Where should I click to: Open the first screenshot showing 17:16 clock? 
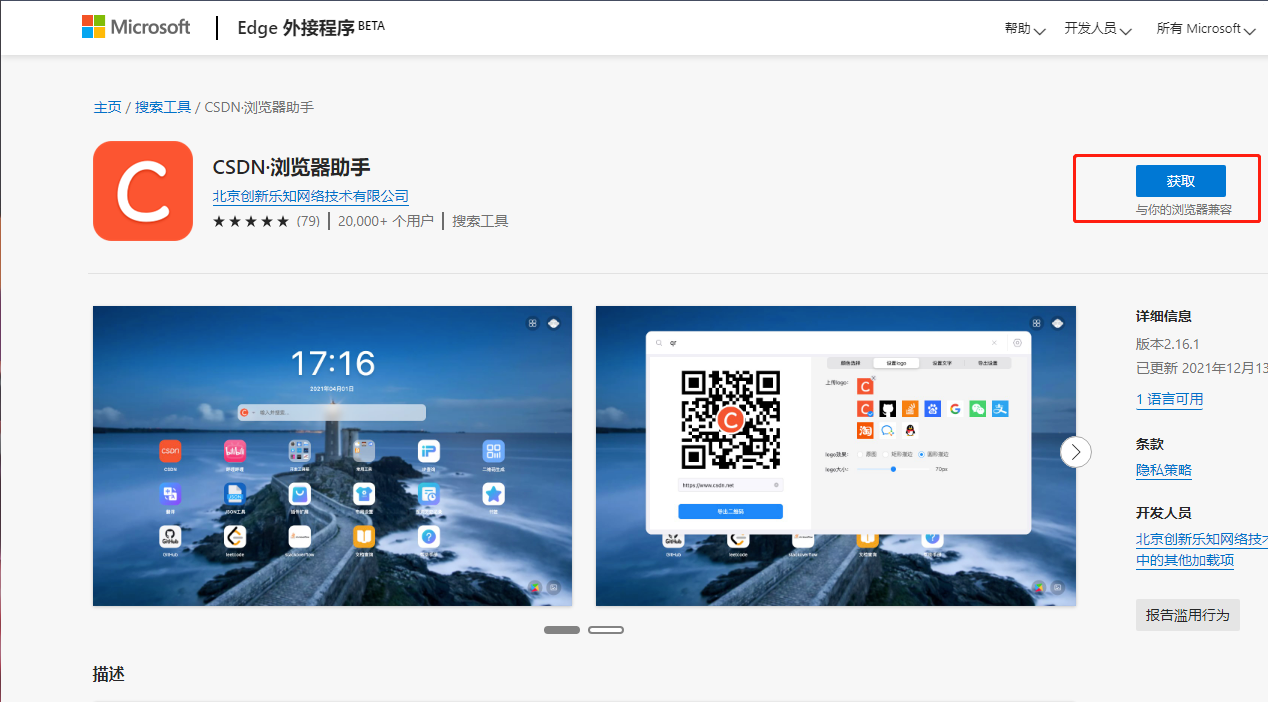tap(333, 456)
